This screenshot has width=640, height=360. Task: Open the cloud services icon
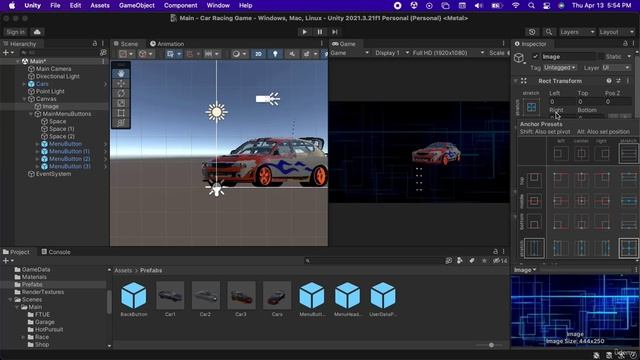click(x=37, y=32)
